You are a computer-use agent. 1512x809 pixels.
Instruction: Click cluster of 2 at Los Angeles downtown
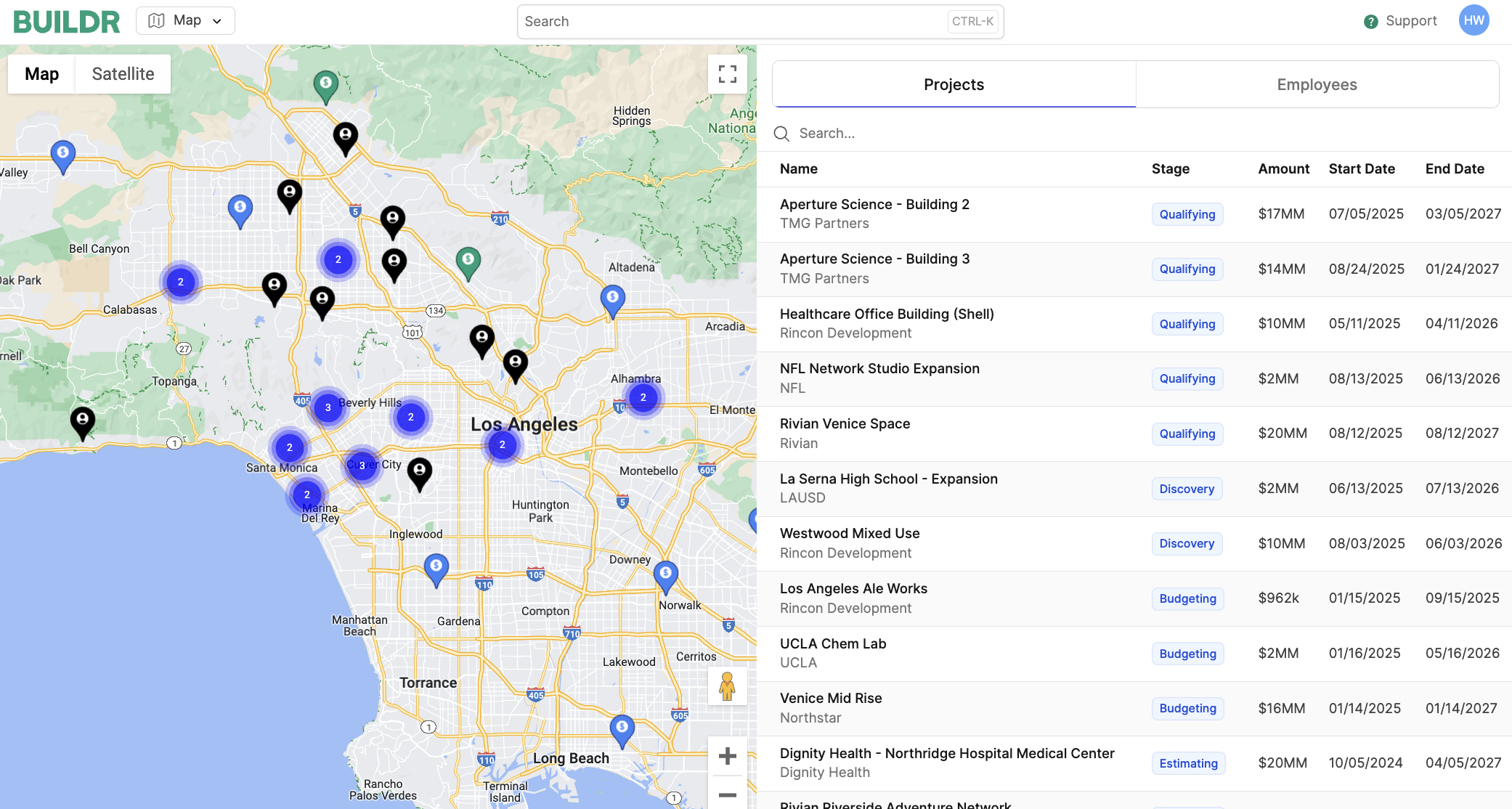pyautogui.click(x=503, y=444)
